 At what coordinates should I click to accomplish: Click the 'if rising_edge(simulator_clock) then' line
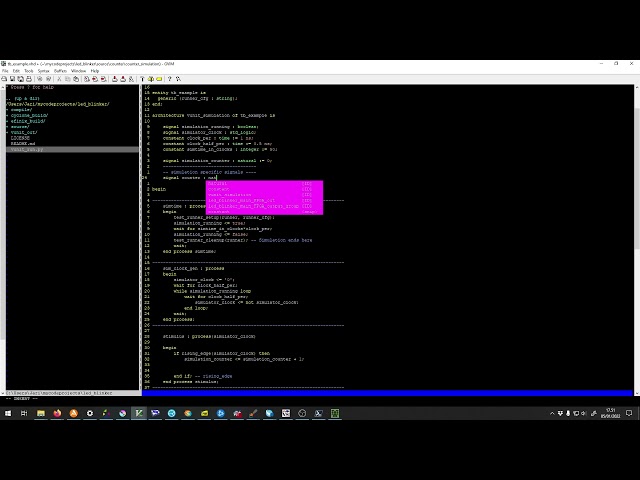[x=222, y=353]
